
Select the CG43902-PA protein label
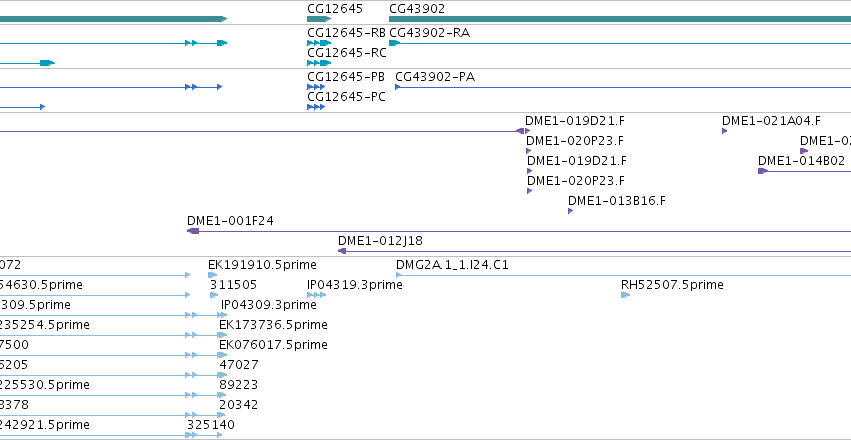point(435,76)
